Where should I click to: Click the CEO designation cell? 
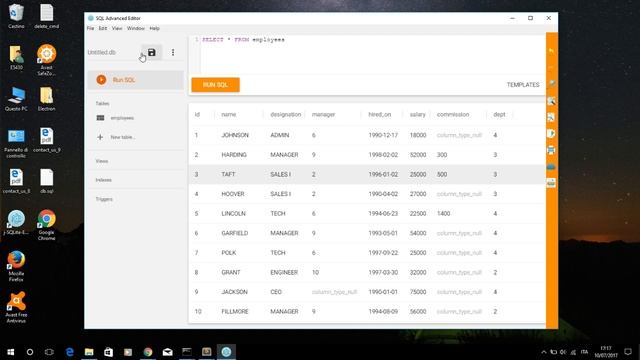[x=276, y=292]
